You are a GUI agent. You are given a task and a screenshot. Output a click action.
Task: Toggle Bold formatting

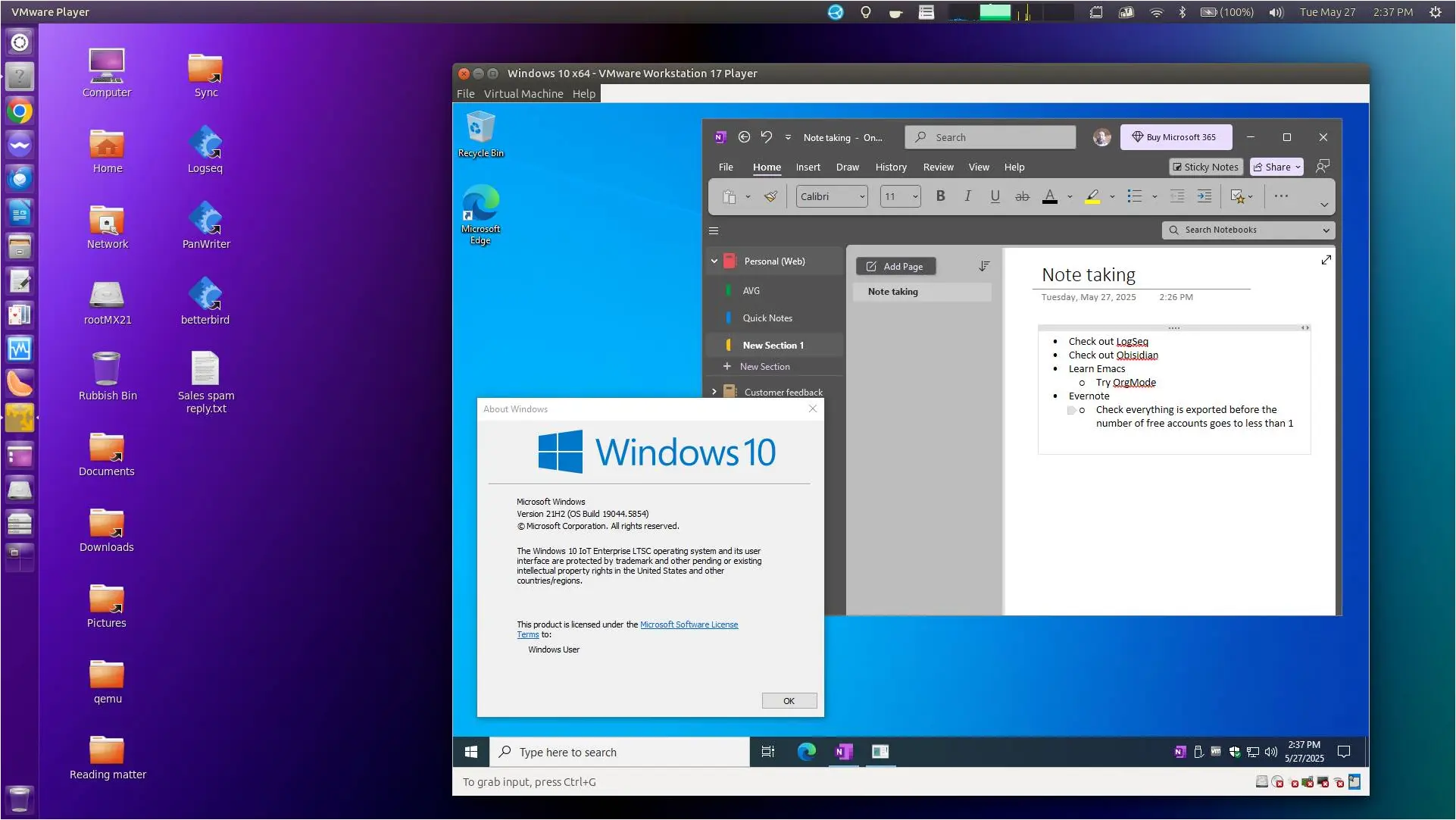pos(940,196)
